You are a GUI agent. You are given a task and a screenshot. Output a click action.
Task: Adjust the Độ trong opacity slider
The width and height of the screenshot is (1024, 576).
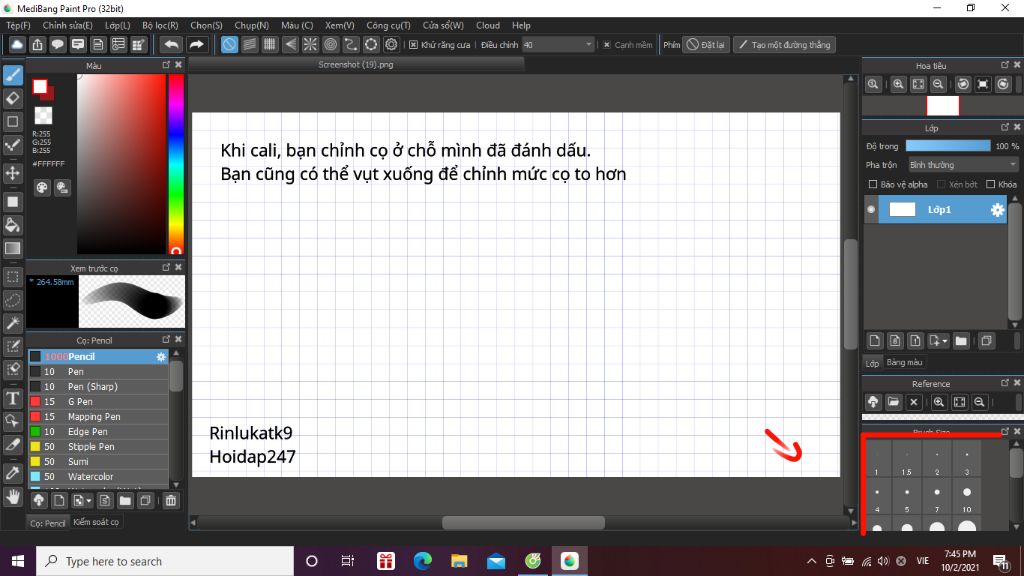[x=948, y=146]
